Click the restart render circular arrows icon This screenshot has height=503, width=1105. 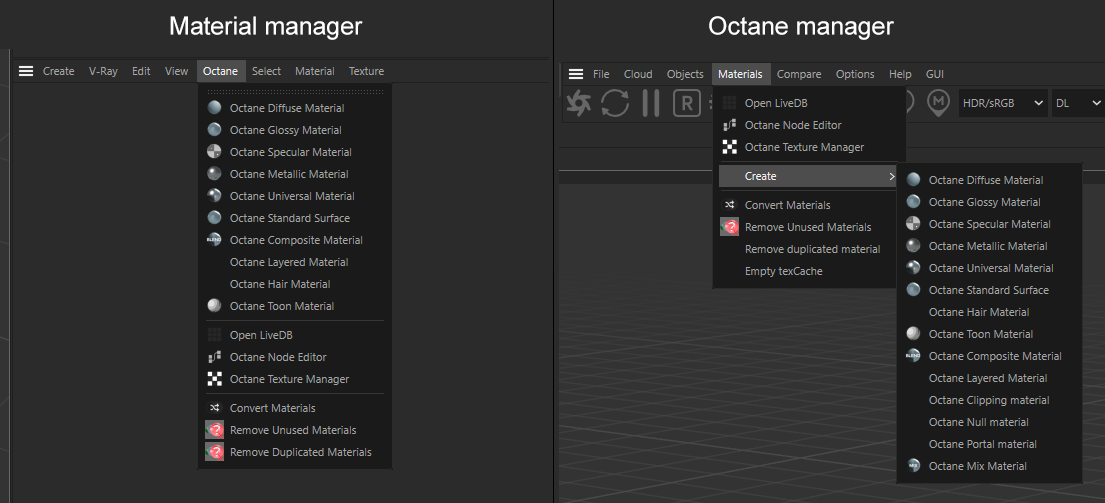tap(615, 104)
